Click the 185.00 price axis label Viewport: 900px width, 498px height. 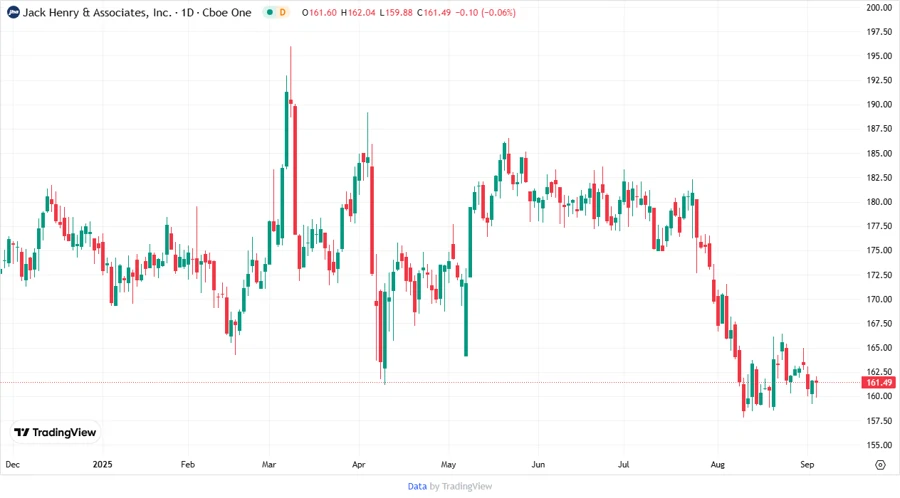tap(879, 154)
